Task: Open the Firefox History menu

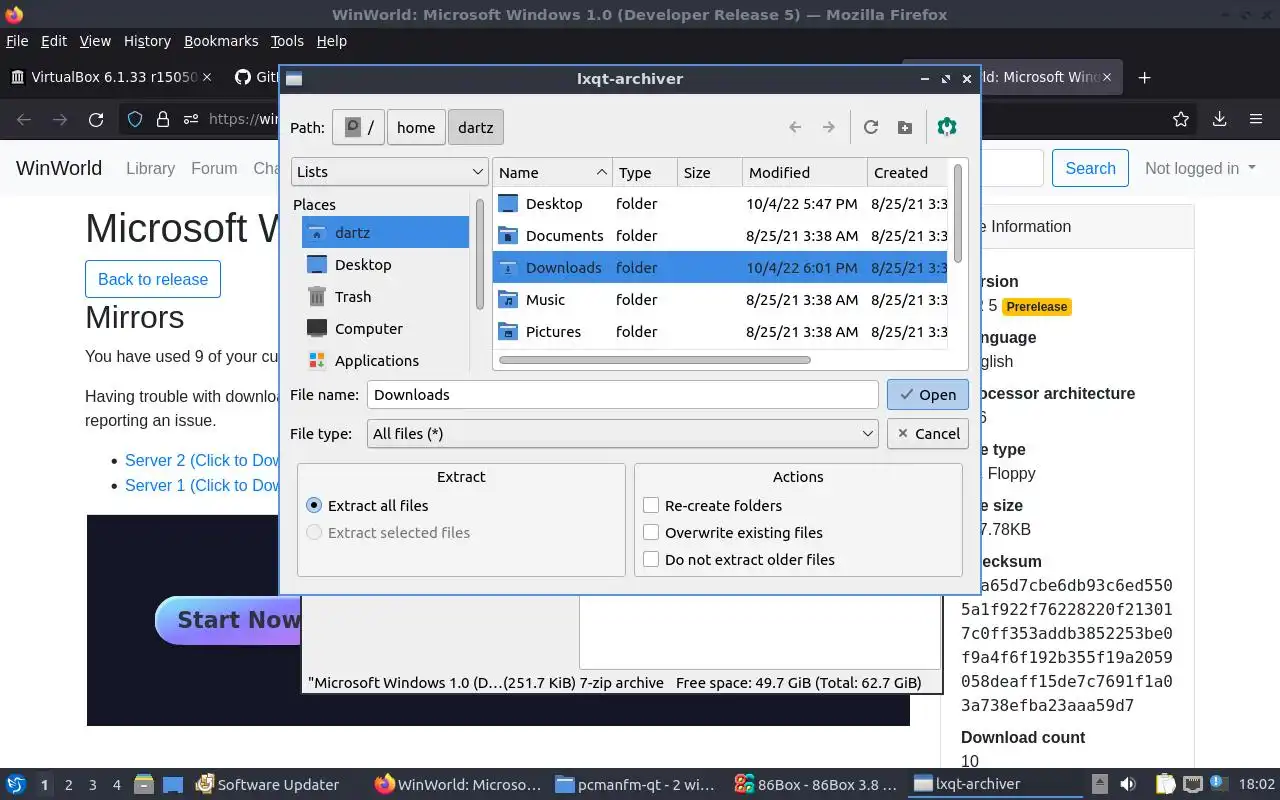Action: click(147, 41)
